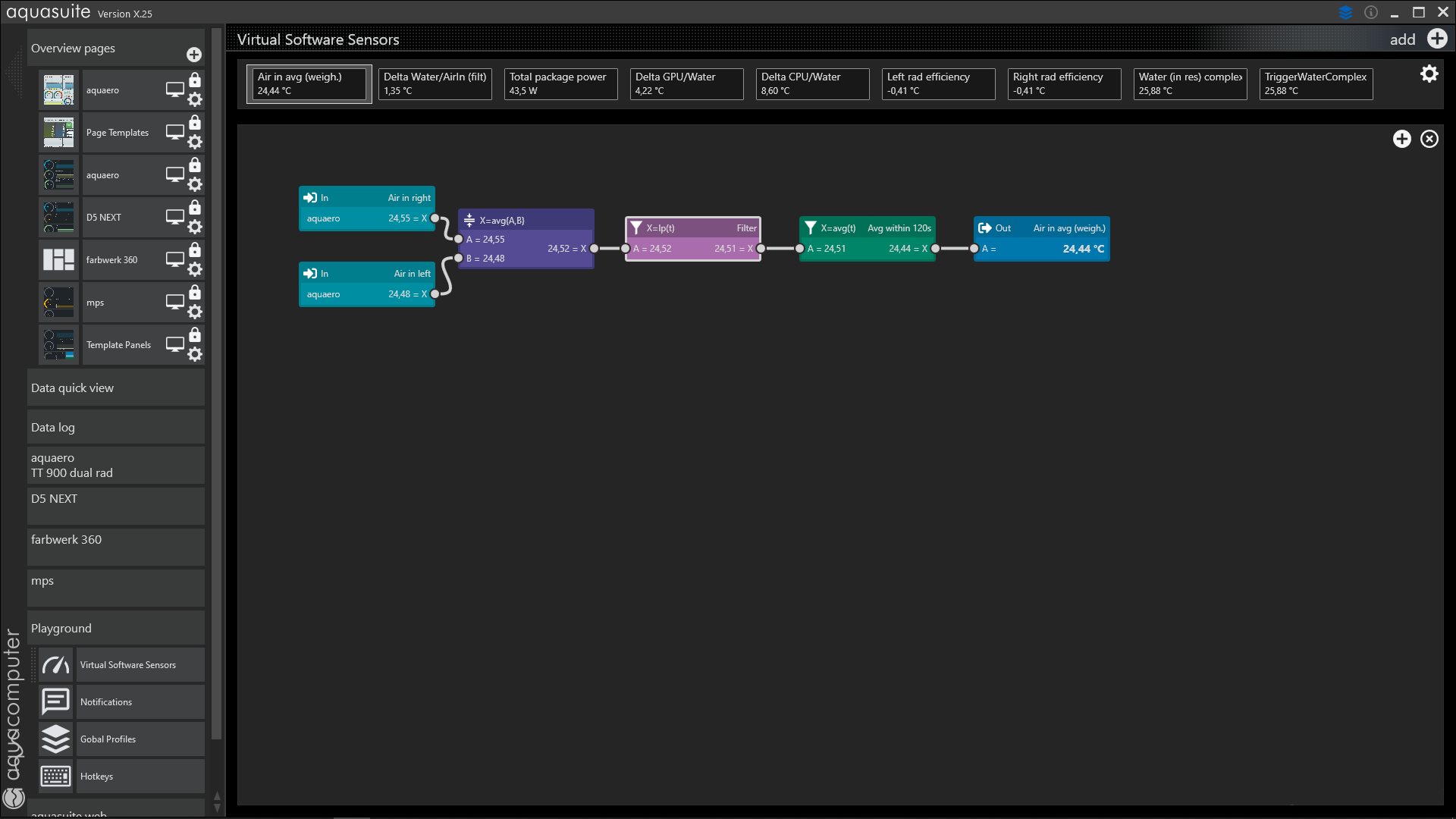Open the Virtual Software Sensors gauge icon
This screenshot has height=819, width=1456.
point(56,665)
